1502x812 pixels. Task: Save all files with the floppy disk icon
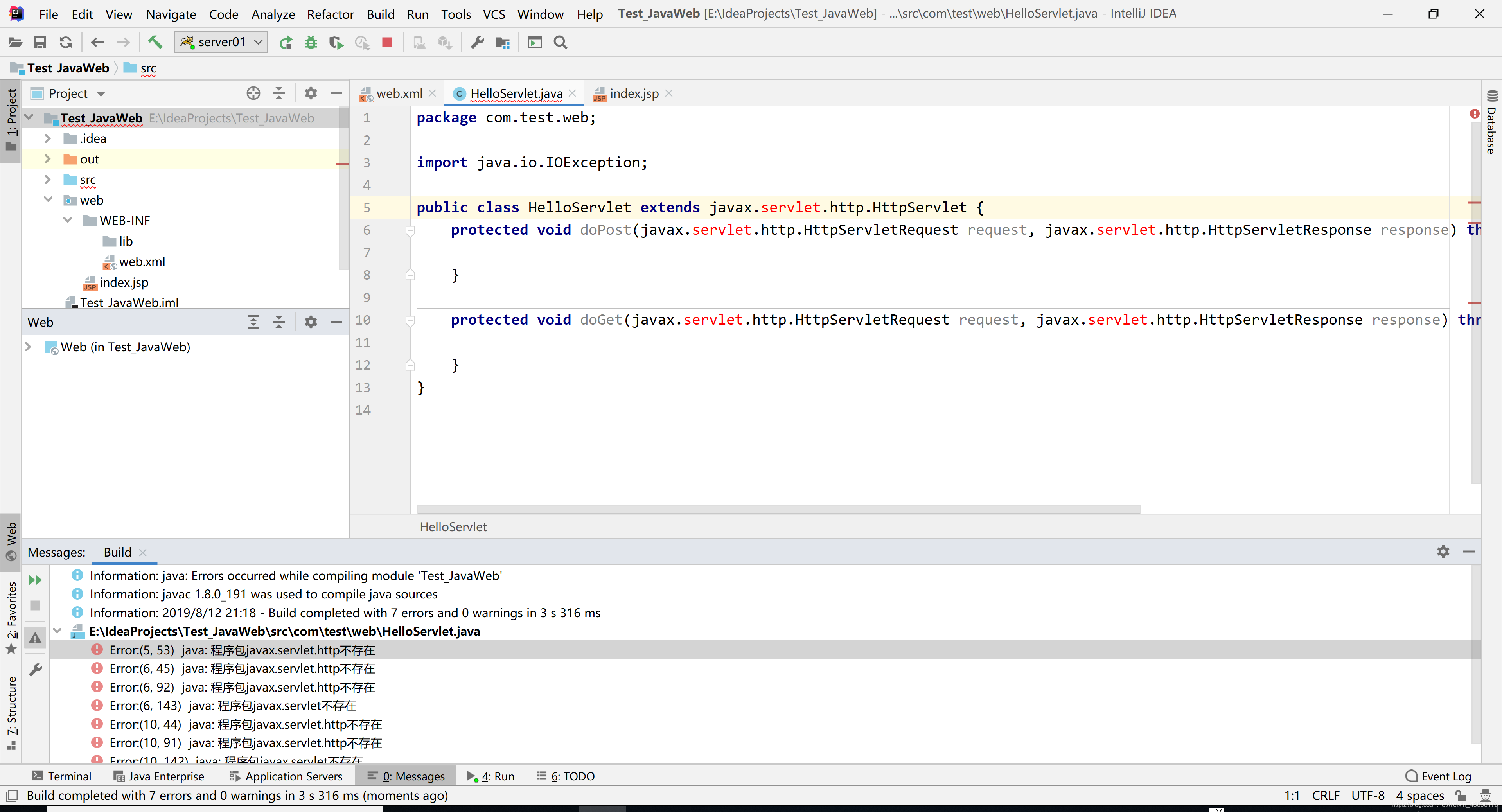[x=40, y=42]
